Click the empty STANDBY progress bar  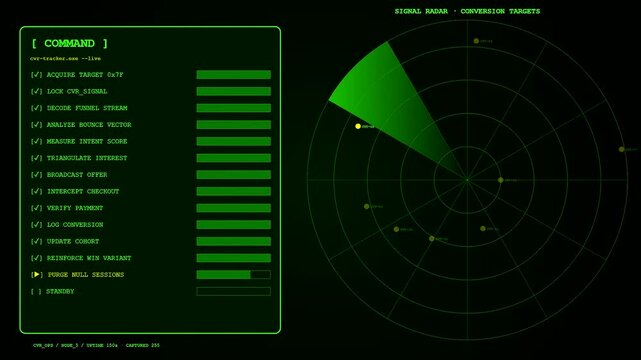coord(233,291)
